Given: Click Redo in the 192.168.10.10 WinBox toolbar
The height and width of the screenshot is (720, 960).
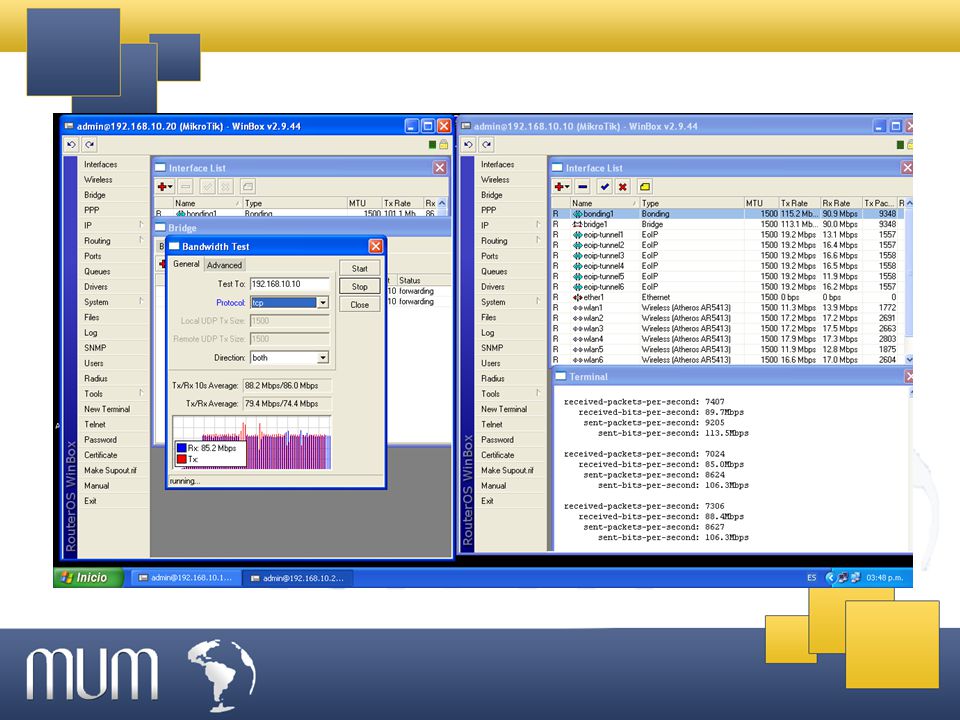Looking at the screenshot, I should pos(486,144).
